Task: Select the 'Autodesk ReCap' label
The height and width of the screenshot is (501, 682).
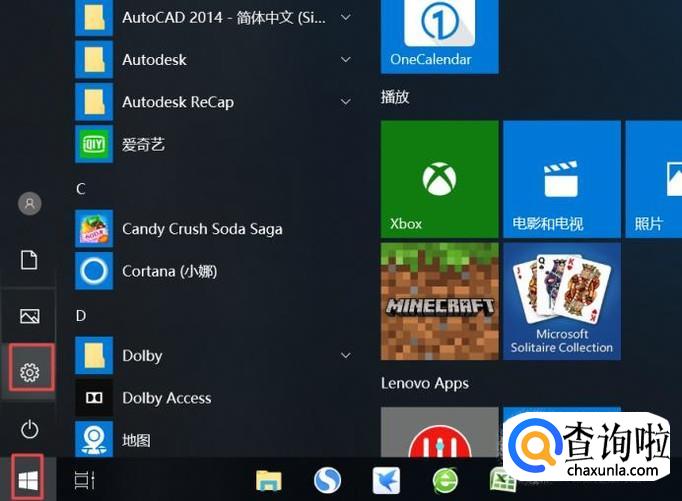Action: tap(178, 102)
